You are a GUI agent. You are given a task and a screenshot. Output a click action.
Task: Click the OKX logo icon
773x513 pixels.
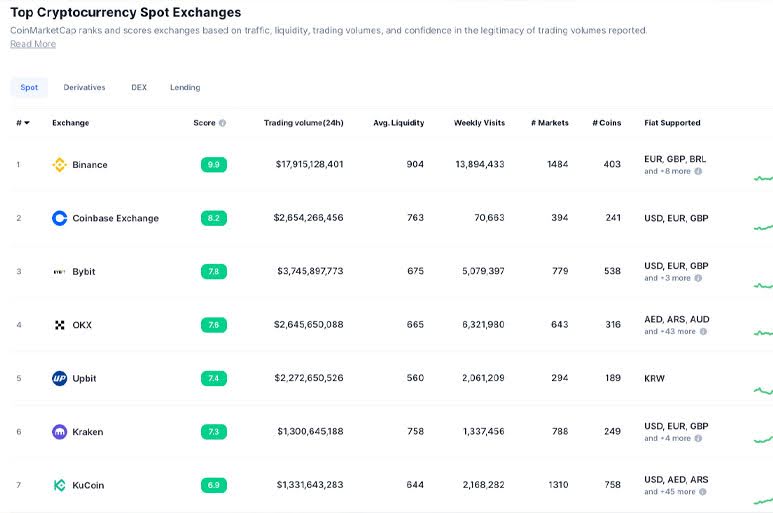click(x=59, y=325)
